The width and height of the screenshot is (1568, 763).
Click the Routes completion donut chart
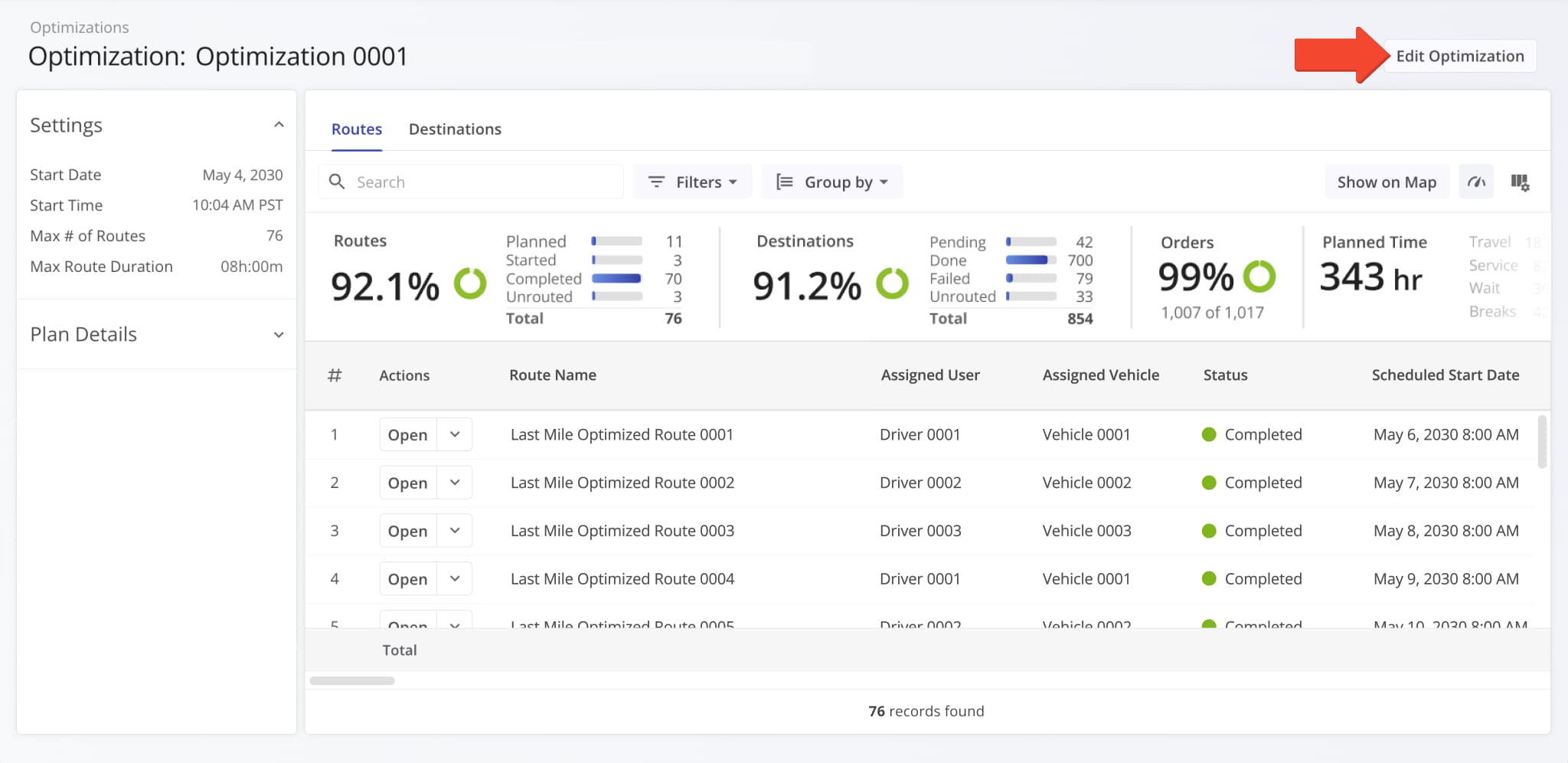[x=472, y=284]
